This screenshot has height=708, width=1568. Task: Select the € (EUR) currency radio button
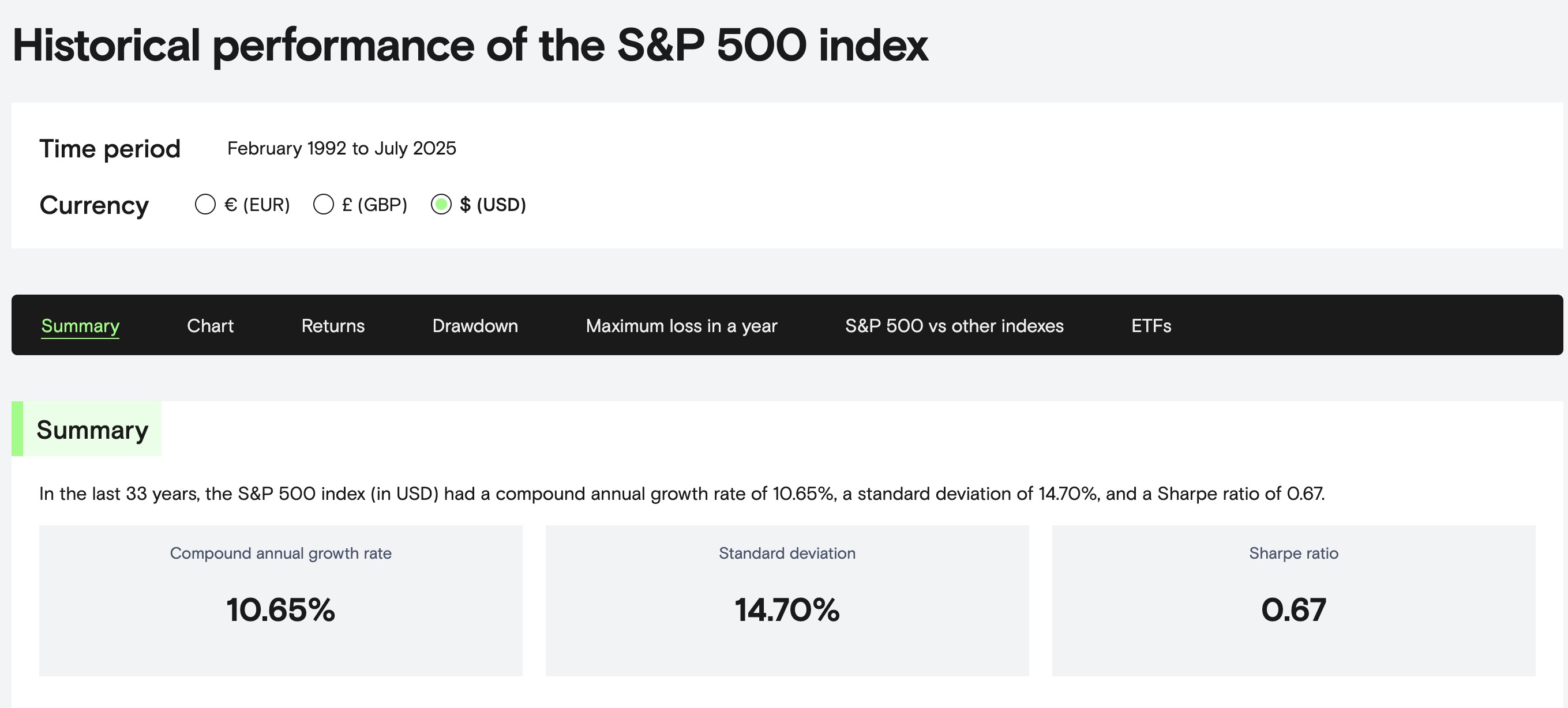205,204
